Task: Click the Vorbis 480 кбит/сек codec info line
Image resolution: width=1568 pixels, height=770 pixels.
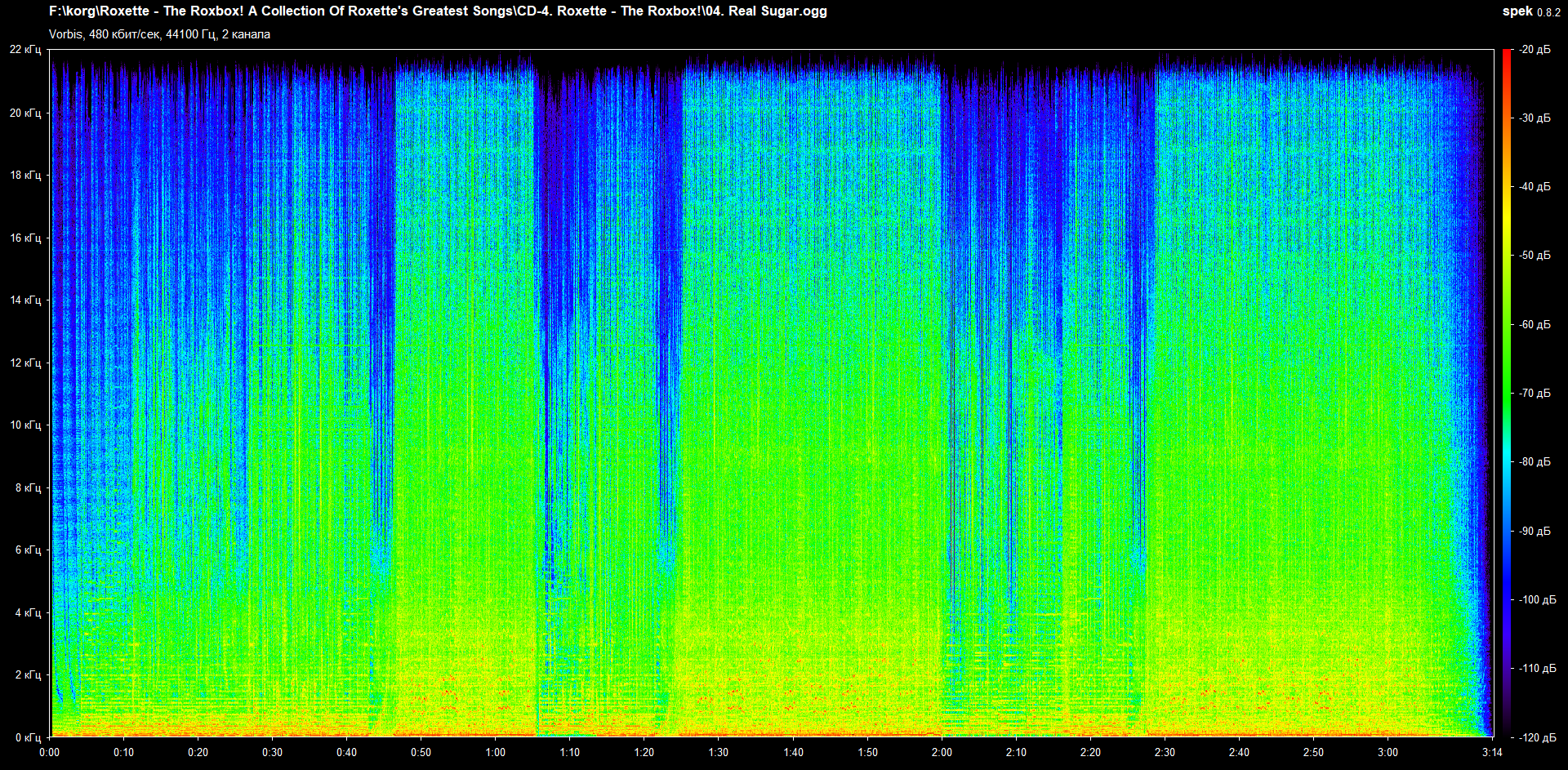Action: [x=159, y=34]
